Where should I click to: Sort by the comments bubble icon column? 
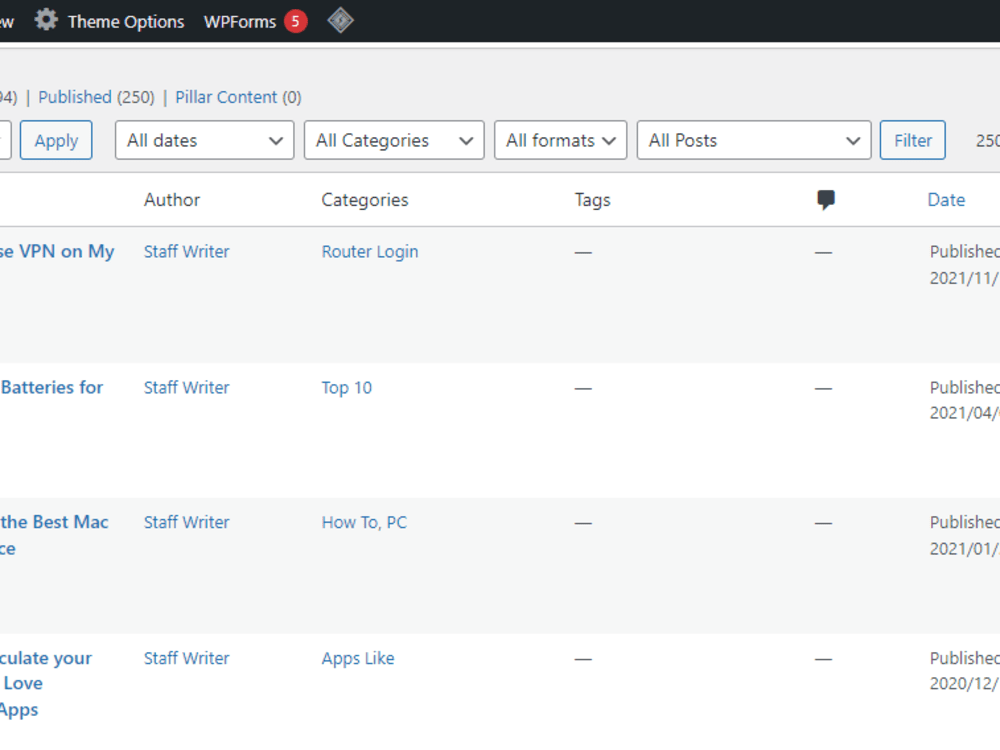[826, 200]
